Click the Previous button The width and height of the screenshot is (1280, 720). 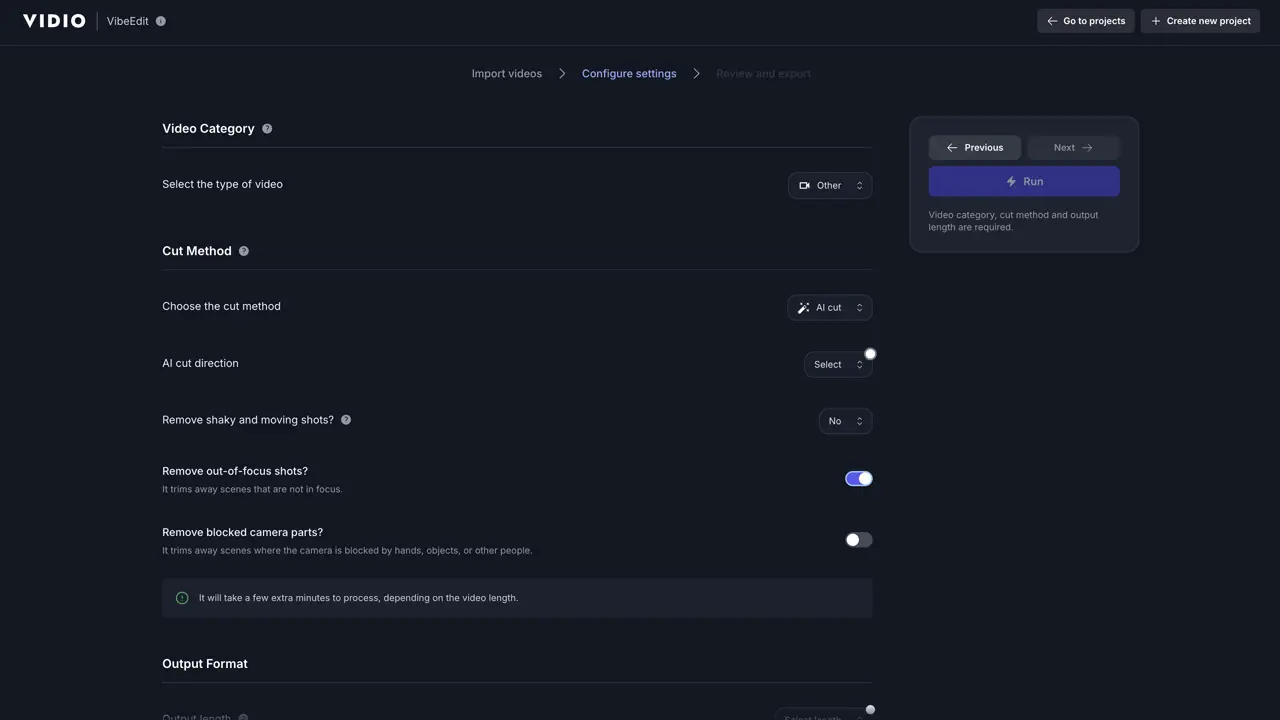975,148
